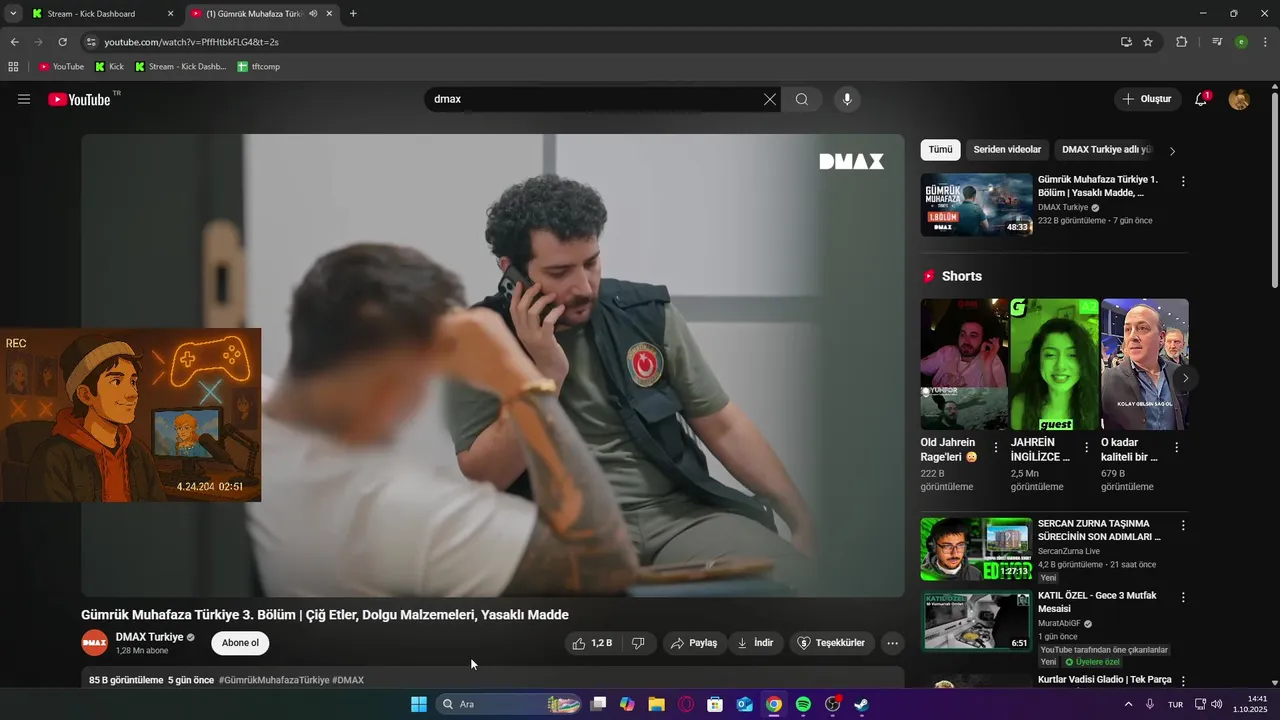Open options for SERCAN ZURNA video

pyautogui.click(x=1183, y=525)
